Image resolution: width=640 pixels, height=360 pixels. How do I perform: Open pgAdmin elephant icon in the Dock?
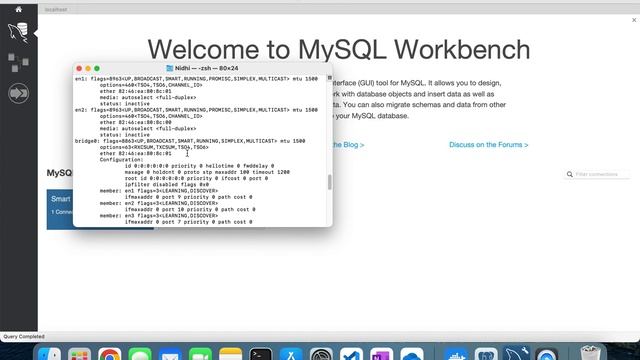(x=486, y=354)
